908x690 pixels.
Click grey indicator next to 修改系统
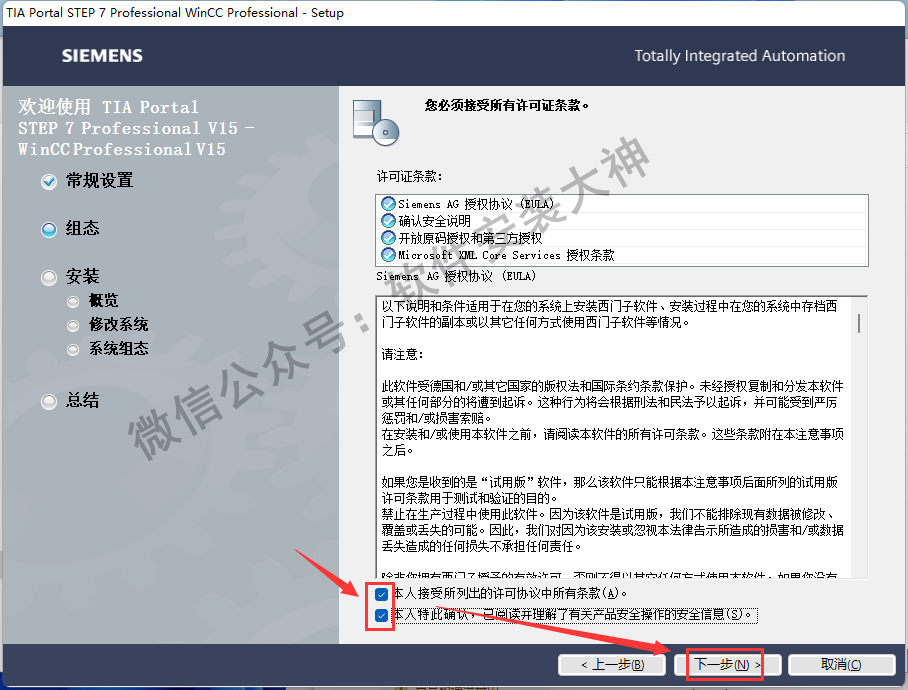(x=73, y=326)
